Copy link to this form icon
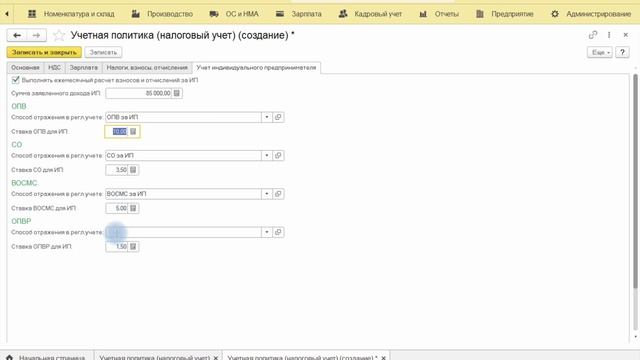The height and width of the screenshot is (360, 640). click(593, 35)
